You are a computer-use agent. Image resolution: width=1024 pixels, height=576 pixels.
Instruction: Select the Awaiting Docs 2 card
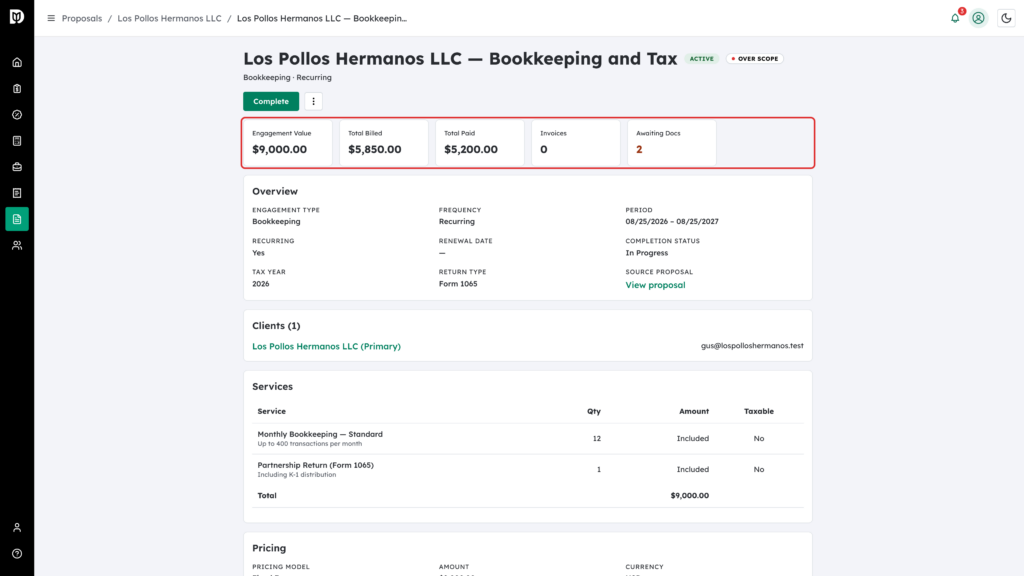(672, 142)
